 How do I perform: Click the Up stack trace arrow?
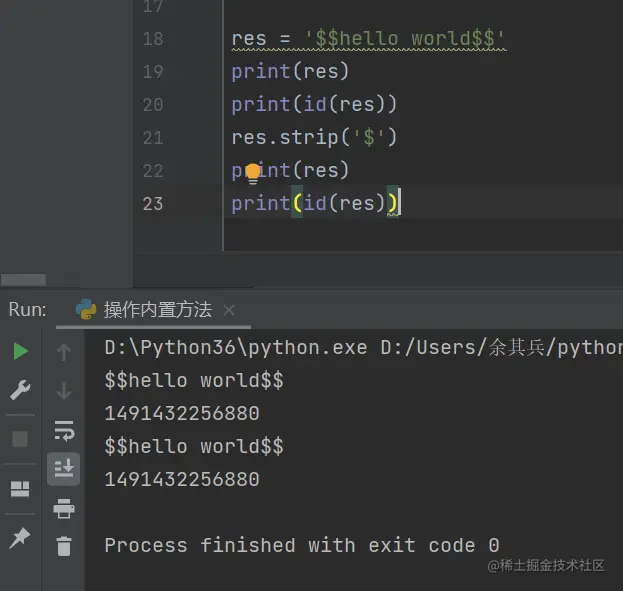(x=64, y=352)
